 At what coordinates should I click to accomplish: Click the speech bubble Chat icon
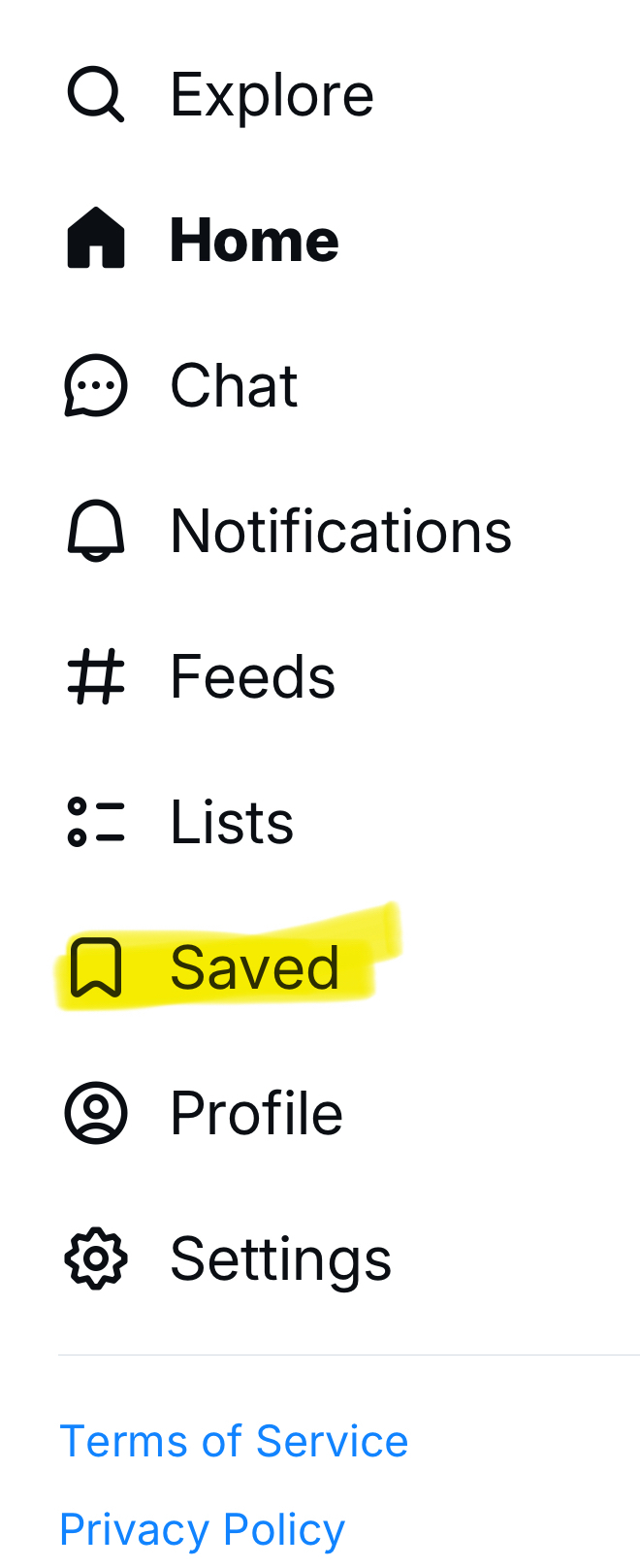pos(95,385)
